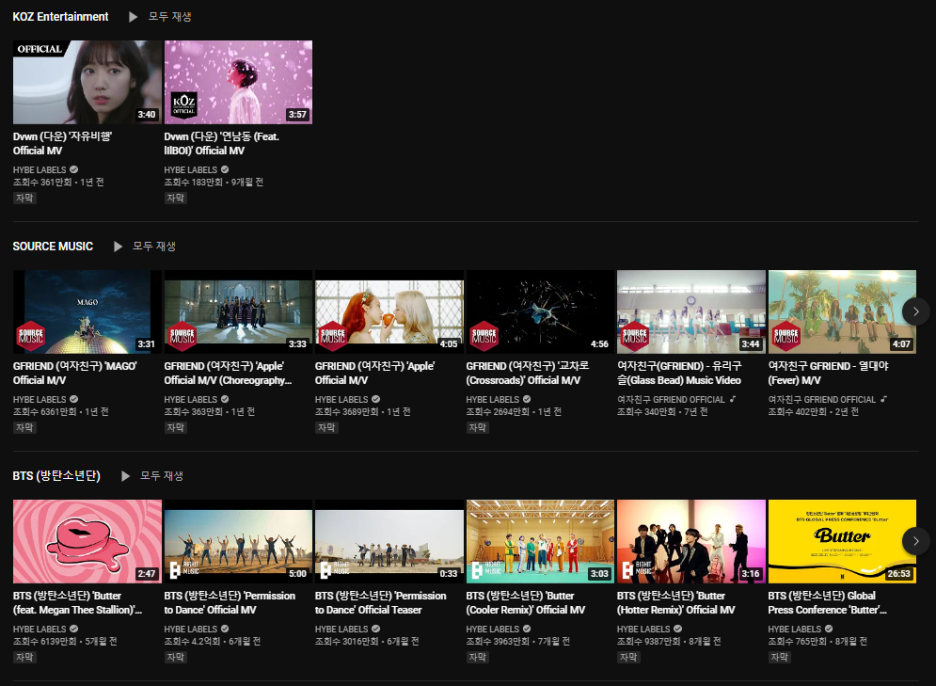Click 모두 재생 for KOZ Entertainment

[x=170, y=17]
